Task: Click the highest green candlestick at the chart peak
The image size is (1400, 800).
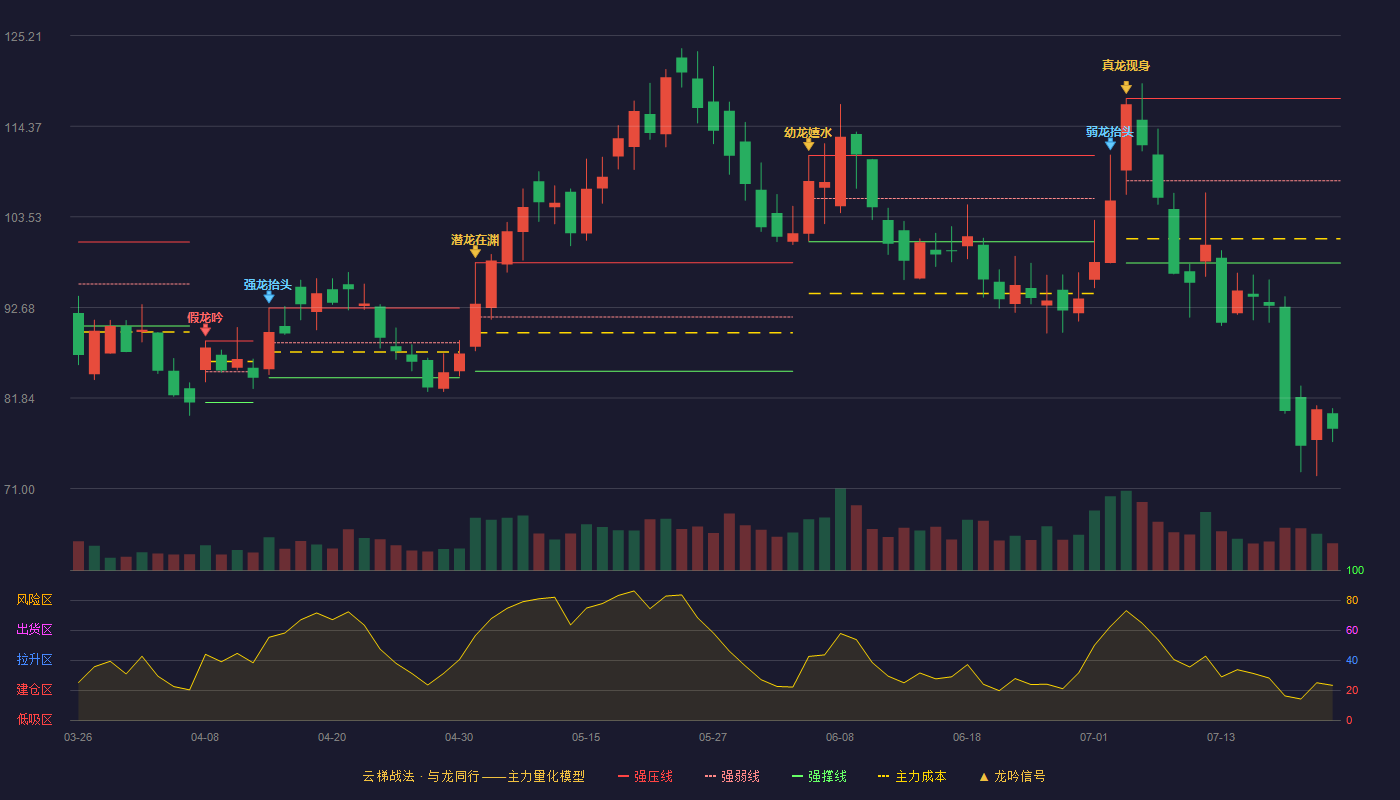Action: pos(682,64)
